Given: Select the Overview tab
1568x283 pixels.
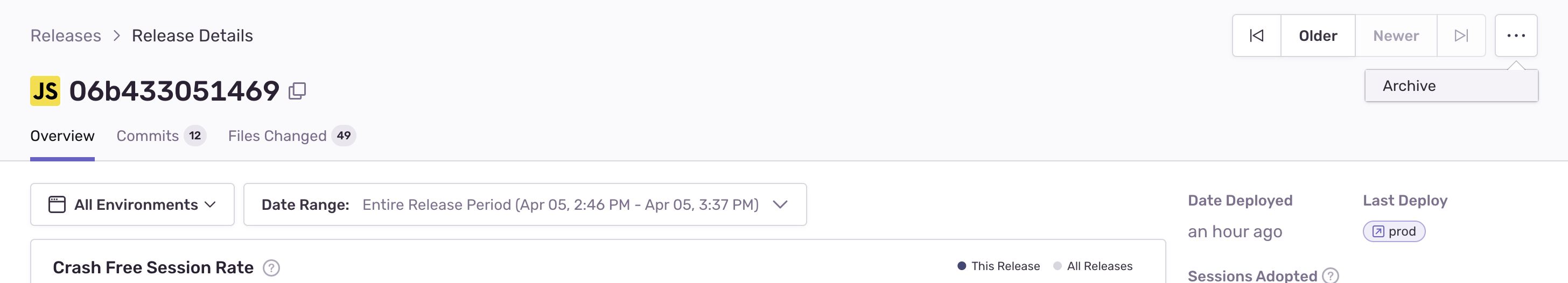Looking at the screenshot, I should (x=62, y=136).
